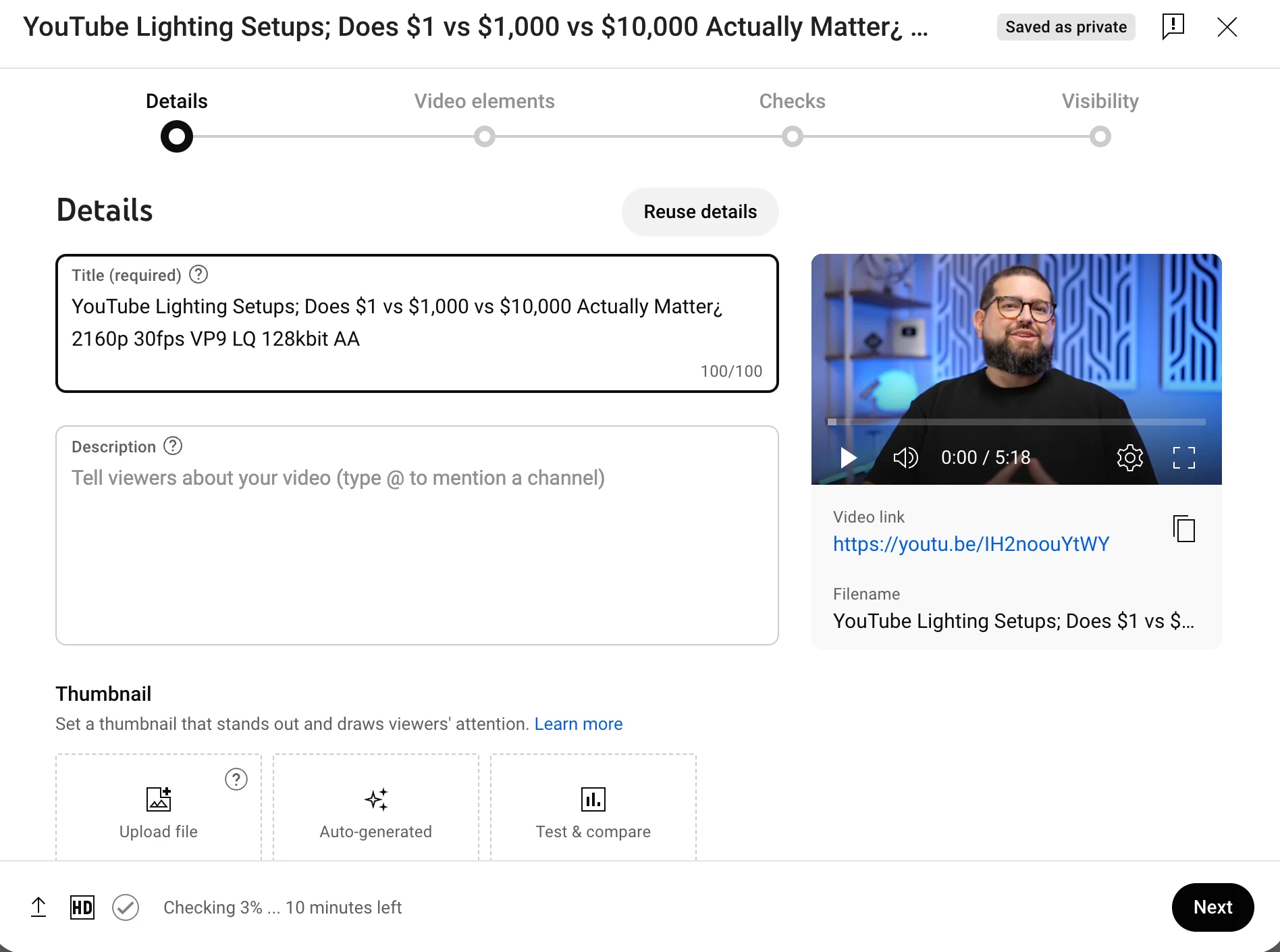The image size is (1280, 952).
Task: Click the dialog title text at top
Action: pos(476,27)
